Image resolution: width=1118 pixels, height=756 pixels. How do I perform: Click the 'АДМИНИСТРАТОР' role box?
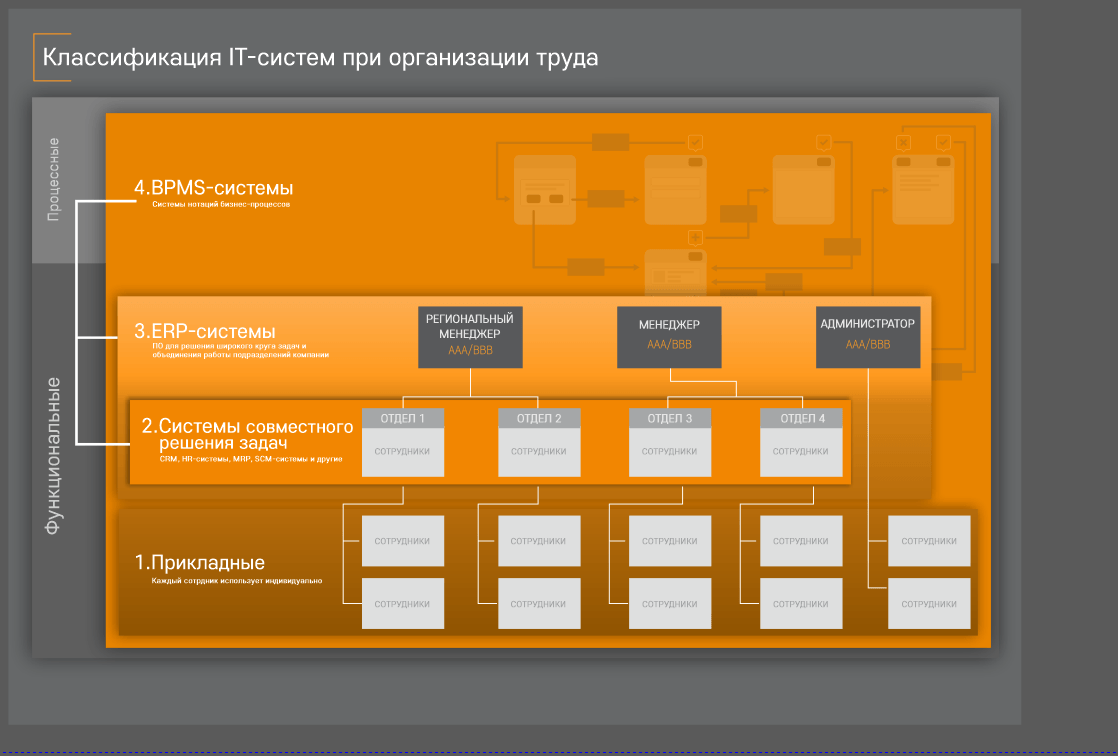click(868, 337)
